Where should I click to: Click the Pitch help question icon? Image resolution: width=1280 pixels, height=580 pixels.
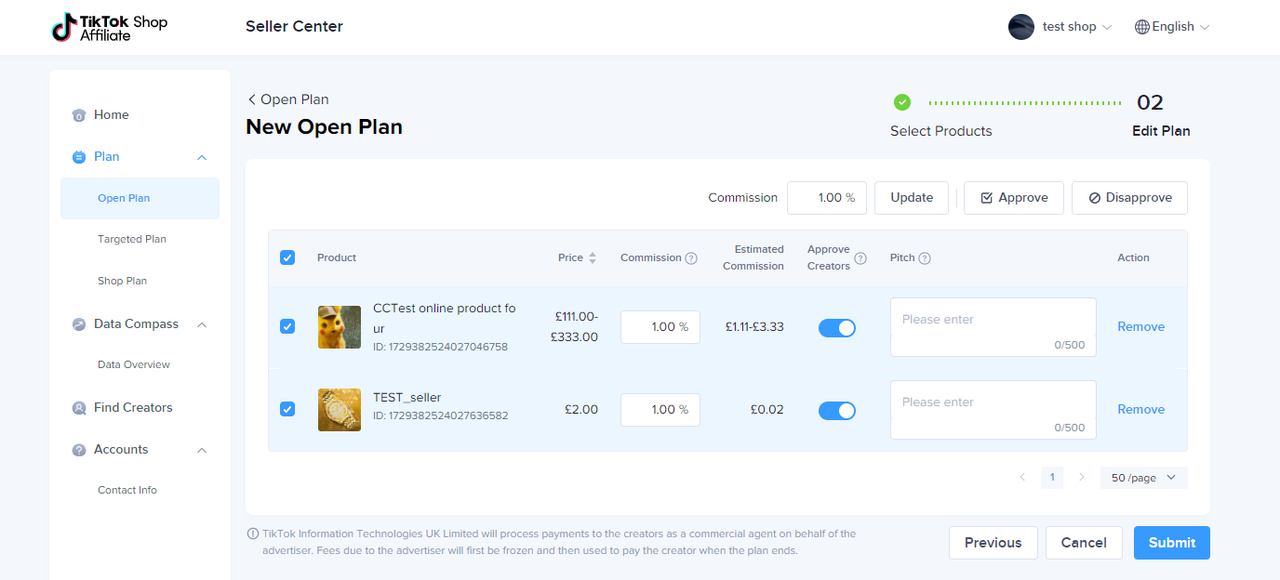click(x=925, y=258)
